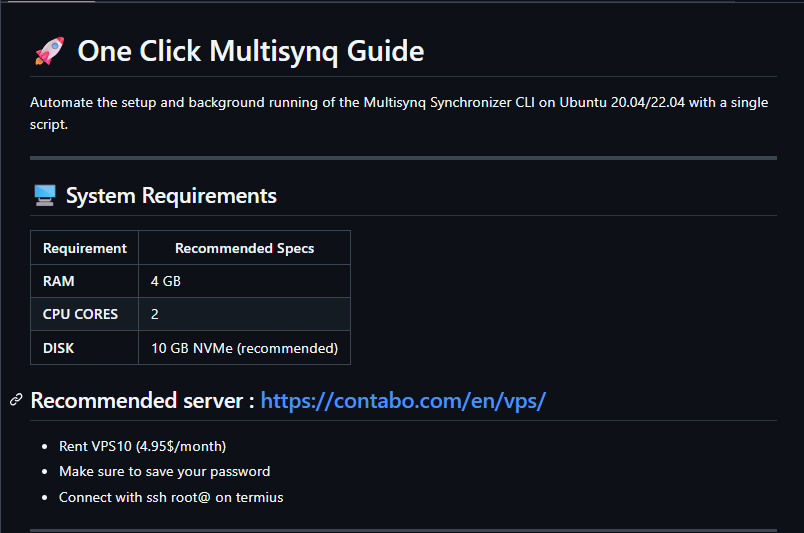Viewport: 804px width, 533px height.
Task: Select the DISK table cell
Action: (x=85, y=348)
